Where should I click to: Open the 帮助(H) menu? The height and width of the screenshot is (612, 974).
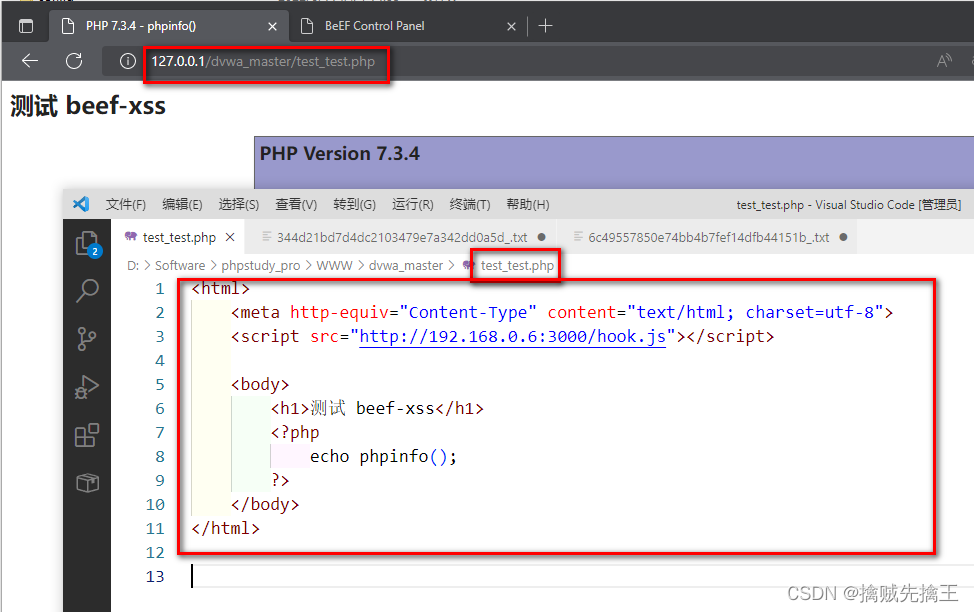coord(527,204)
